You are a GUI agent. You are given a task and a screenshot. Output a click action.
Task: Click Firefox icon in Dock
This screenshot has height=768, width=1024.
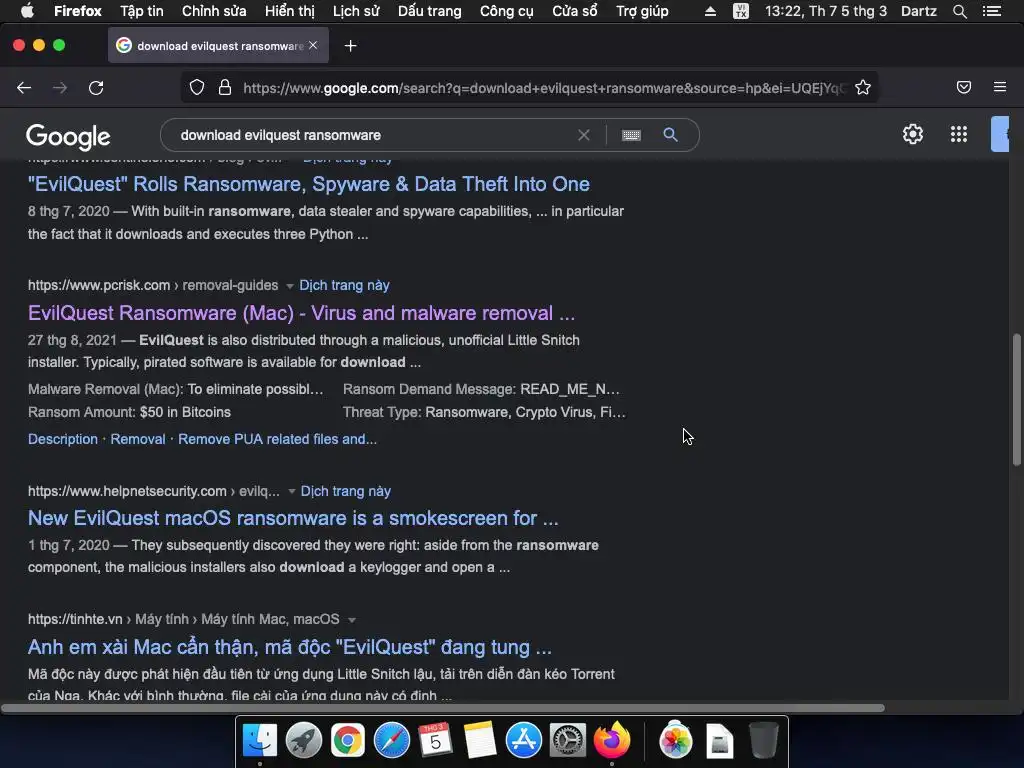612,741
